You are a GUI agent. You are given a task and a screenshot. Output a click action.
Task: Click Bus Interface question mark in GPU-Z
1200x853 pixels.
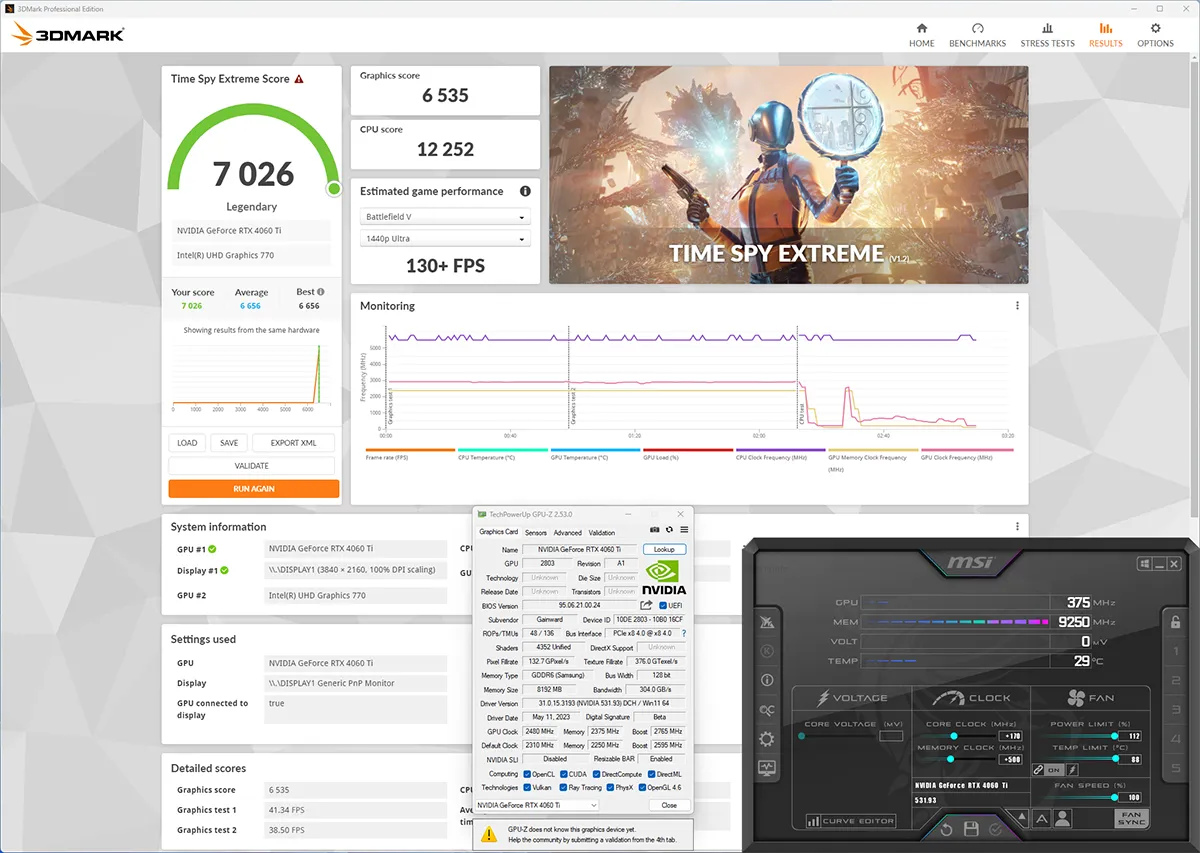[684, 633]
